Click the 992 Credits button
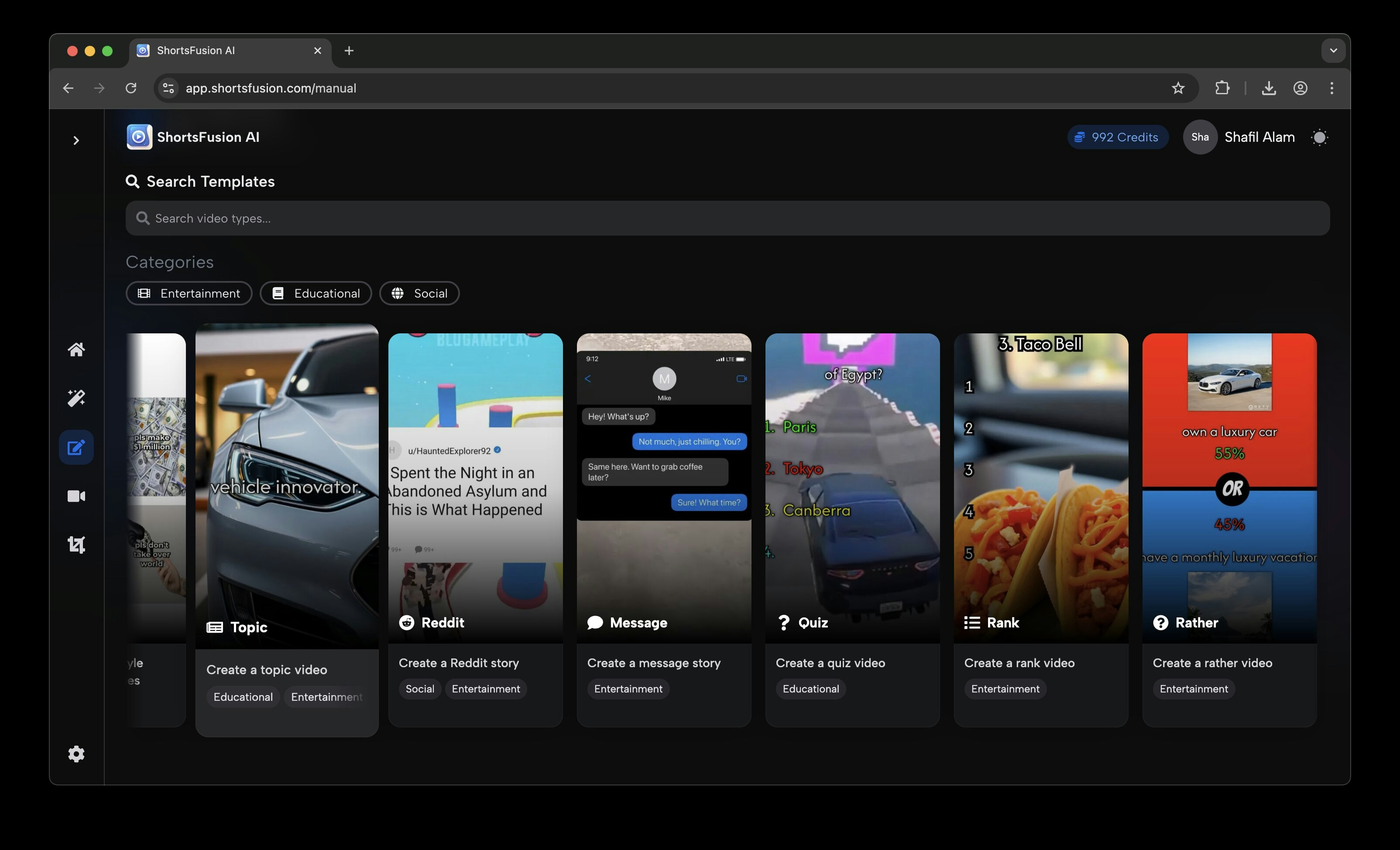This screenshot has height=850, width=1400. tap(1117, 137)
